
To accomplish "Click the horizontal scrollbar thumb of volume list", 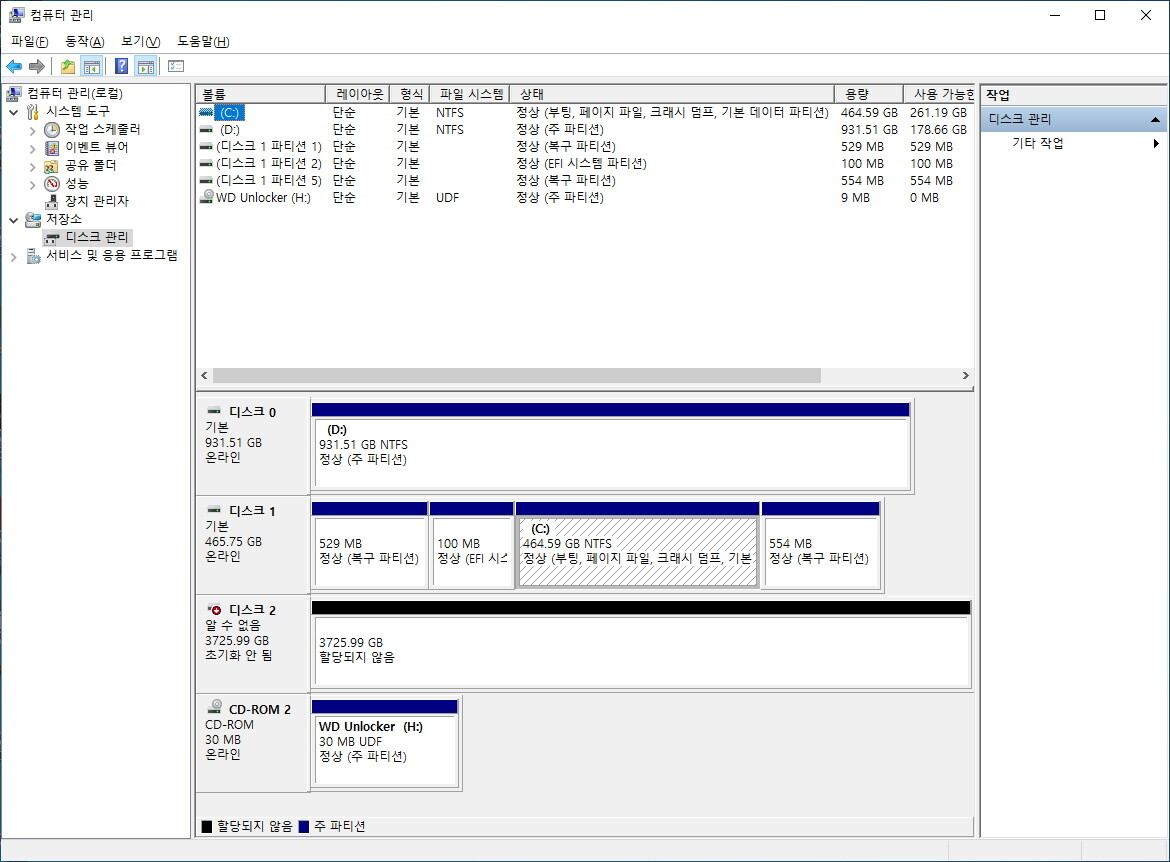I will [516, 375].
